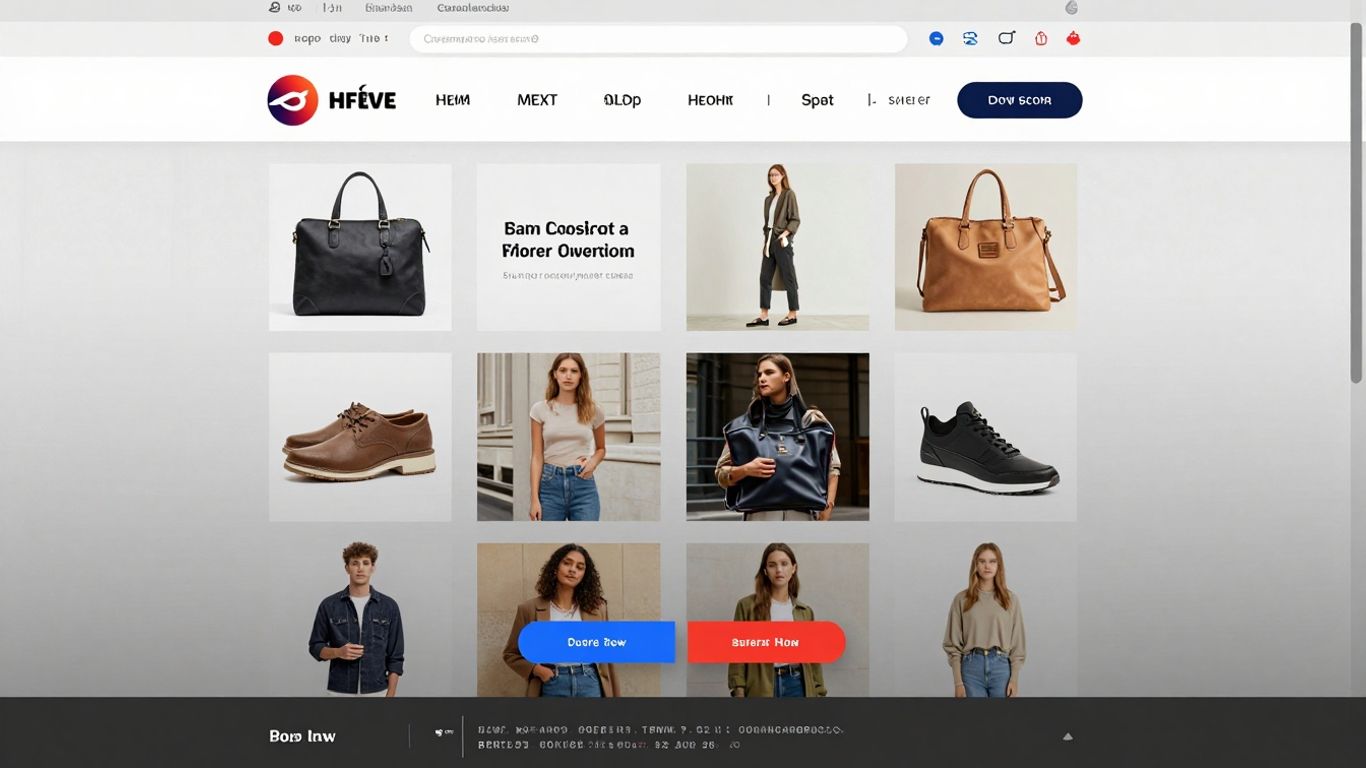1366x768 pixels.
Task: Select the globe icon at the top right
Action: tap(1070, 8)
